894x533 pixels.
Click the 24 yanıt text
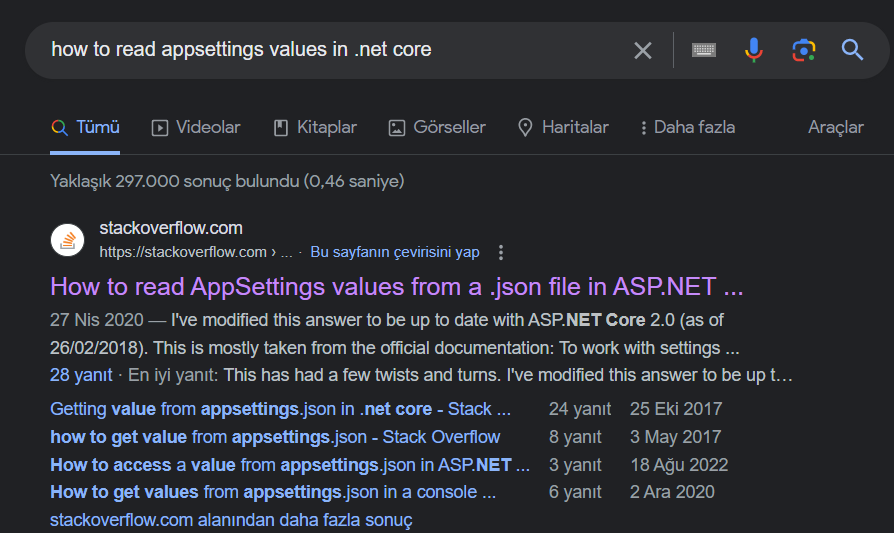580,409
